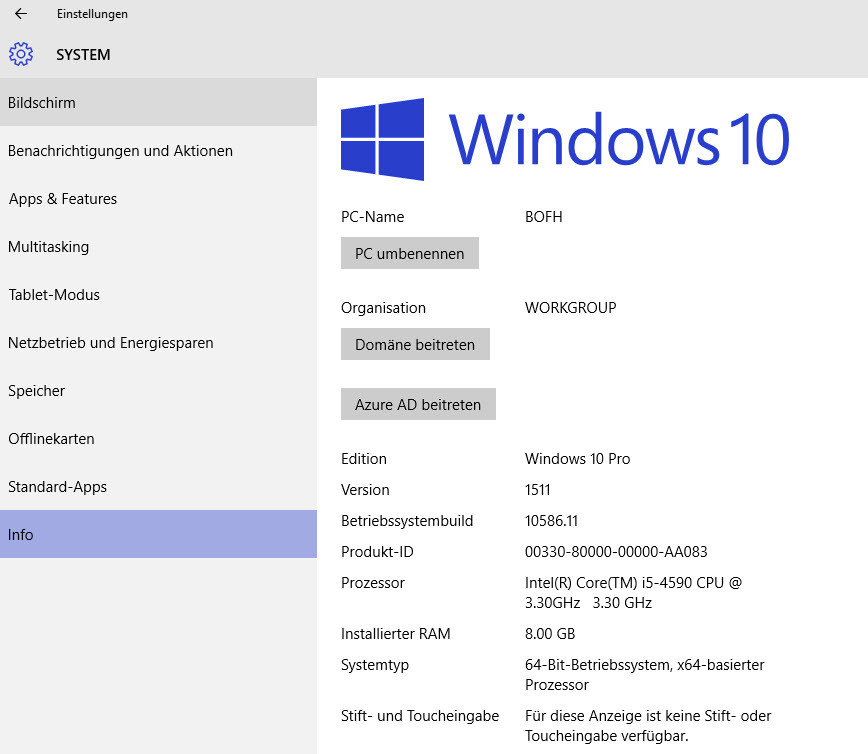The image size is (868, 754).
Task: Switch to Tablet-Modus page
Action: pyautogui.click(x=158, y=295)
